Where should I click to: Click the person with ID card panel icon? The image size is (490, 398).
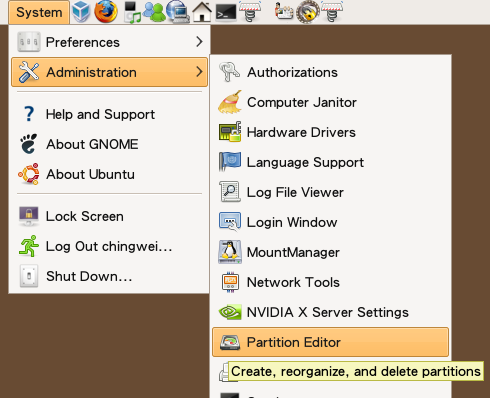click(x=284, y=11)
